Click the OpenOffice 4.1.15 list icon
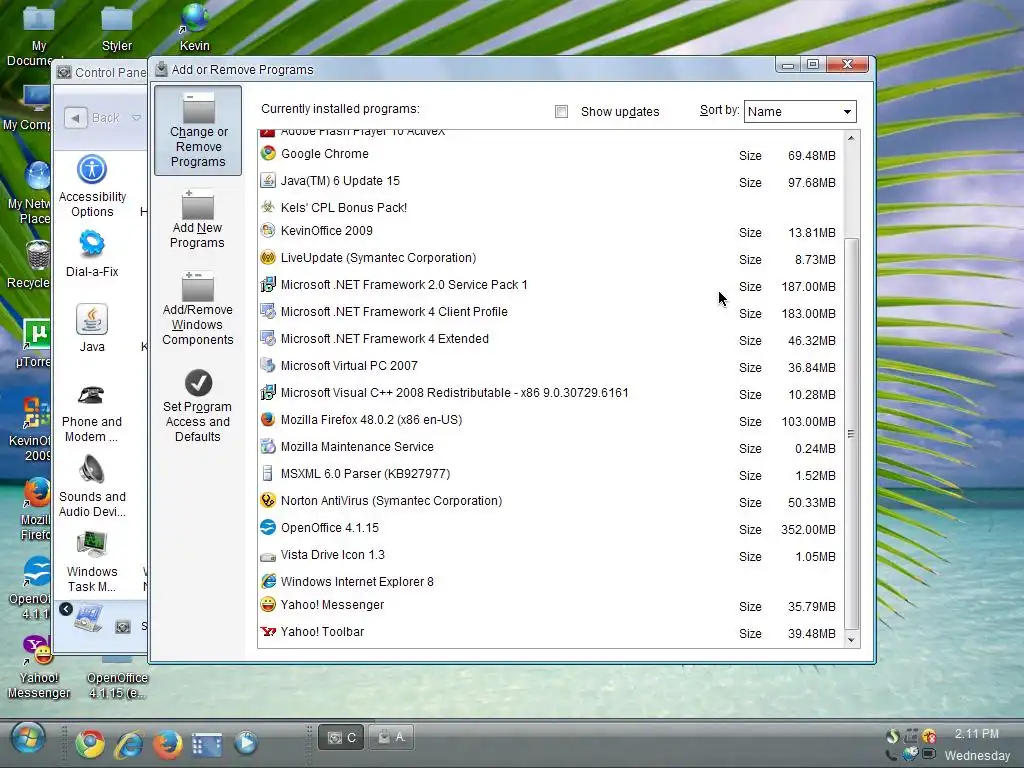 [268, 527]
